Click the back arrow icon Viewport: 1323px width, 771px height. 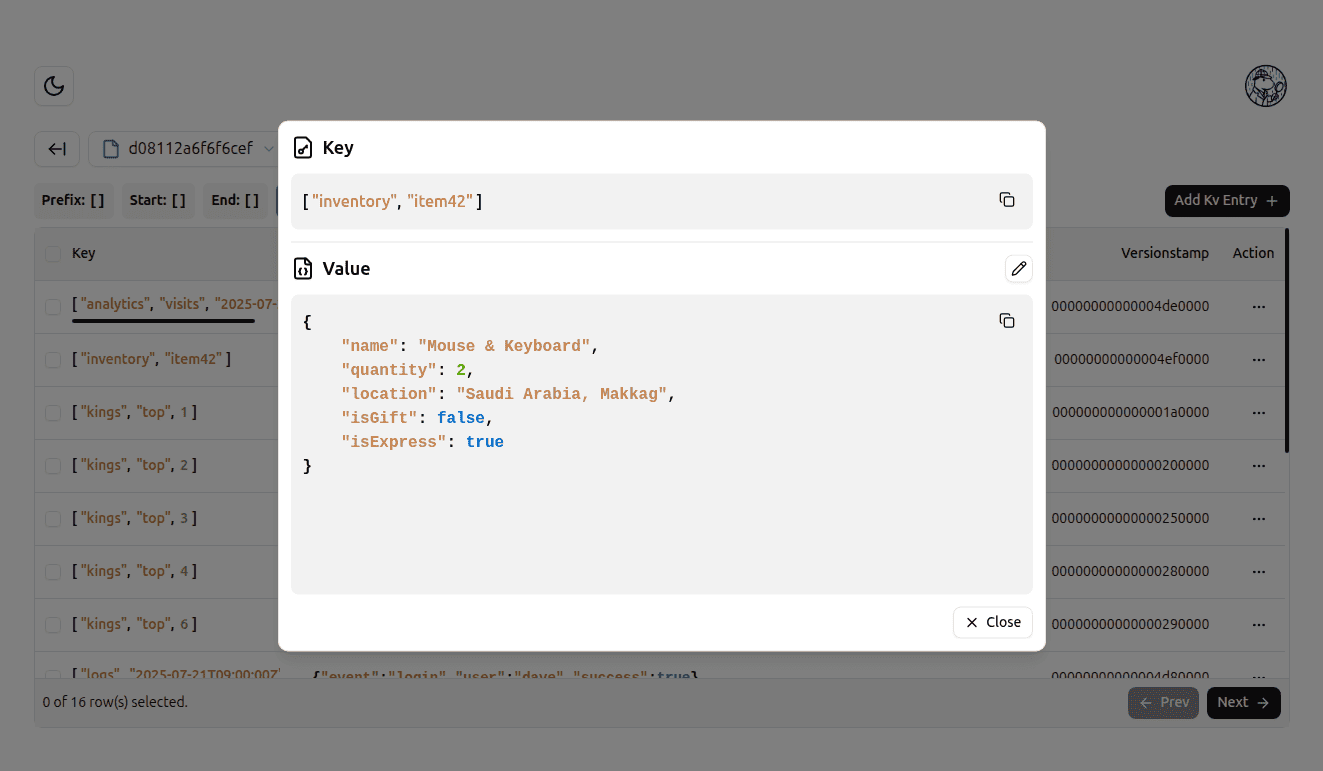coord(57,149)
